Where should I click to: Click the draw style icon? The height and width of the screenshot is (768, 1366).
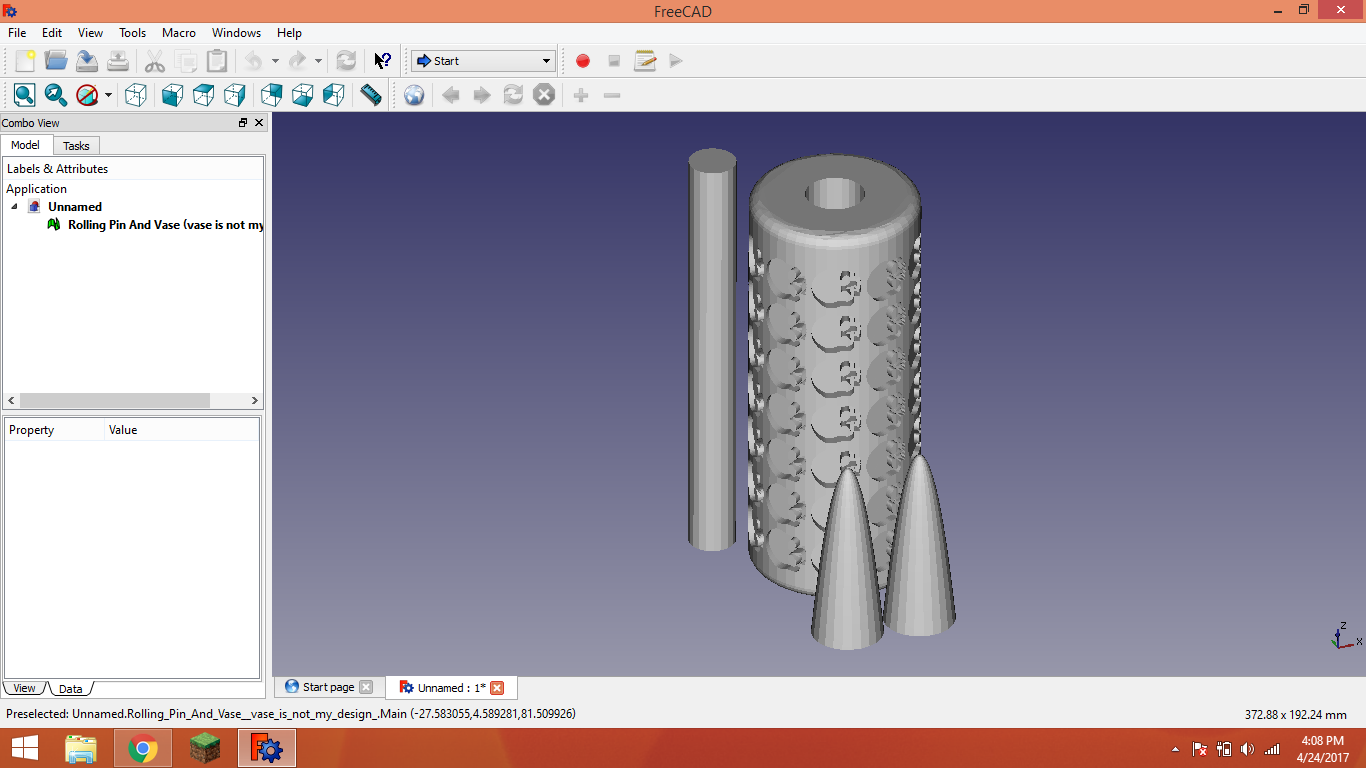click(87, 95)
